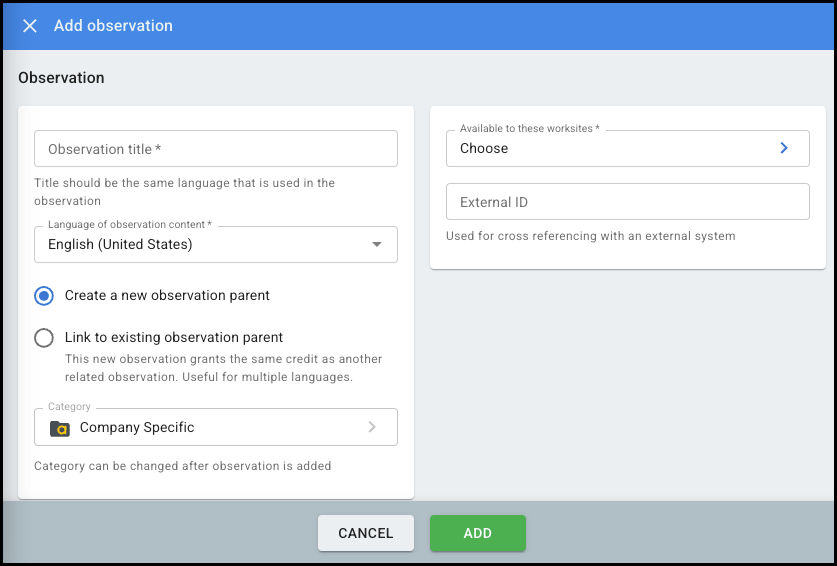This screenshot has width=837, height=566.
Task: Click the Company Specific folder icon
Action: (x=60, y=428)
